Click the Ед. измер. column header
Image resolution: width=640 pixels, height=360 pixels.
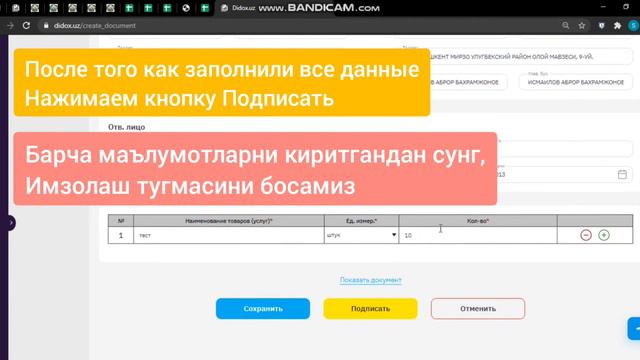click(x=361, y=221)
